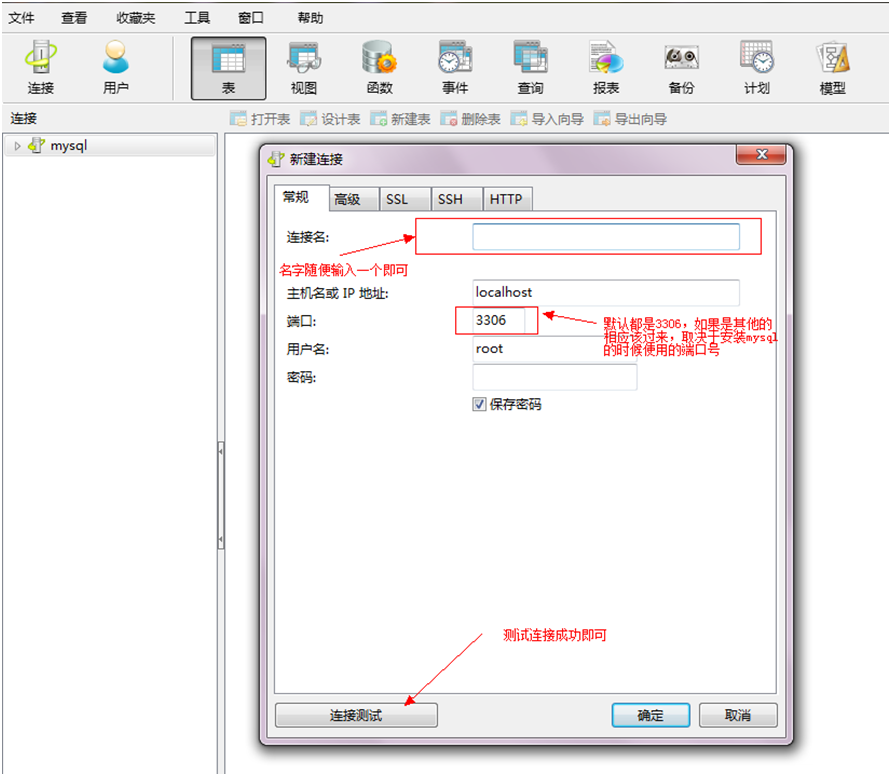Open the 视图 (View) toolbar icon
Viewport: 891px width, 776px height.
click(x=303, y=68)
